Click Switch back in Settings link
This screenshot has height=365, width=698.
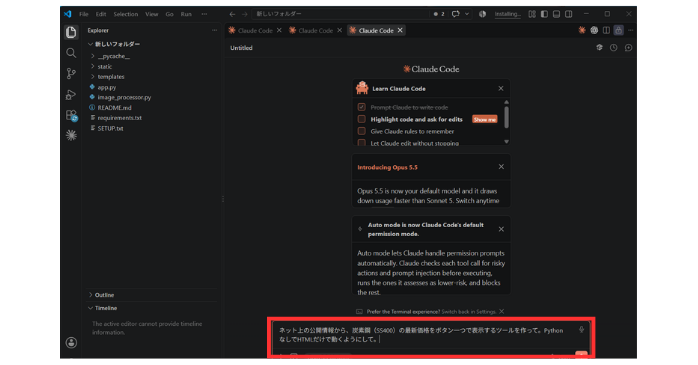point(469,312)
